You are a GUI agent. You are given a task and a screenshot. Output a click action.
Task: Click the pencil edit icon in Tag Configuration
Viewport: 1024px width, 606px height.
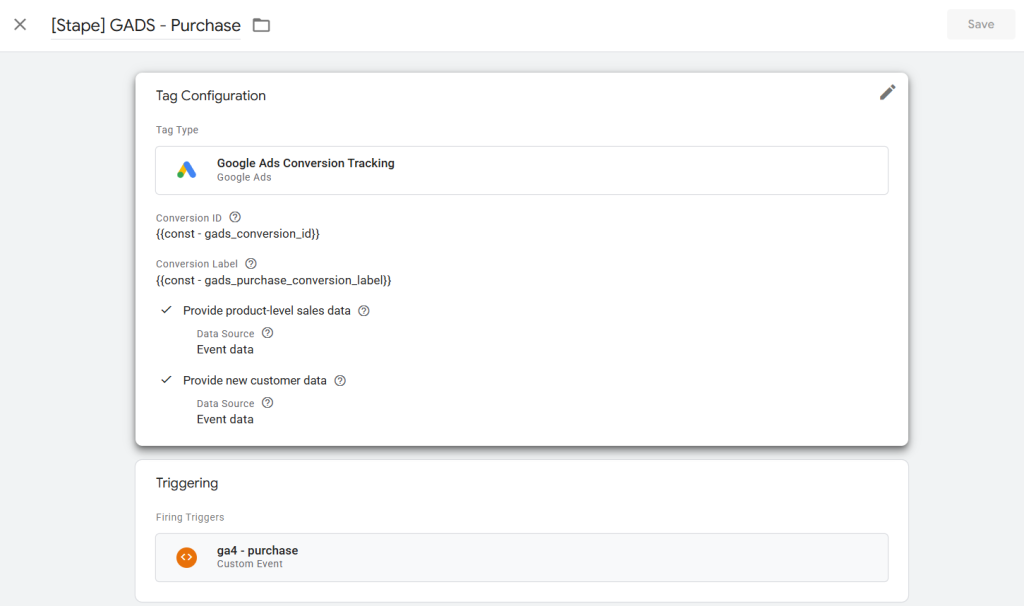887,93
